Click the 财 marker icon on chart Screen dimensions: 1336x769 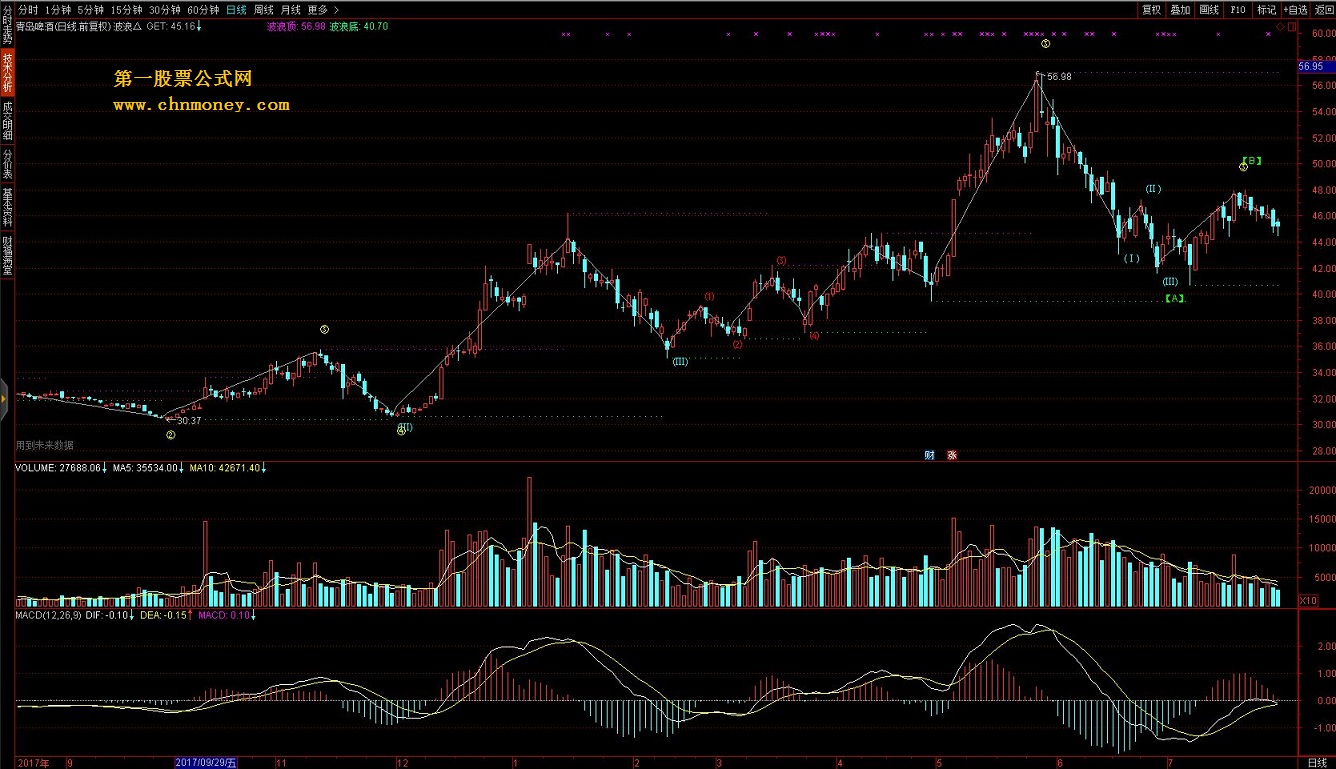click(x=929, y=455)
